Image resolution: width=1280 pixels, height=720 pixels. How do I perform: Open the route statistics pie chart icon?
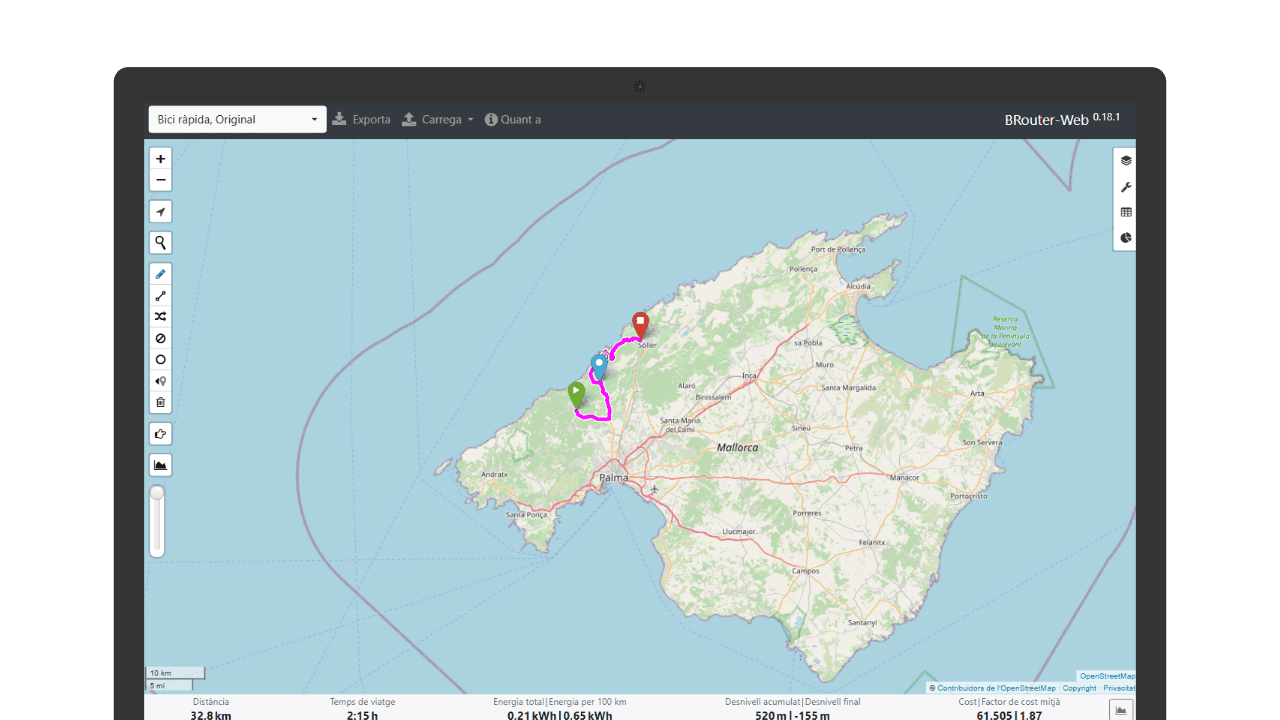tap(1124, 237)
